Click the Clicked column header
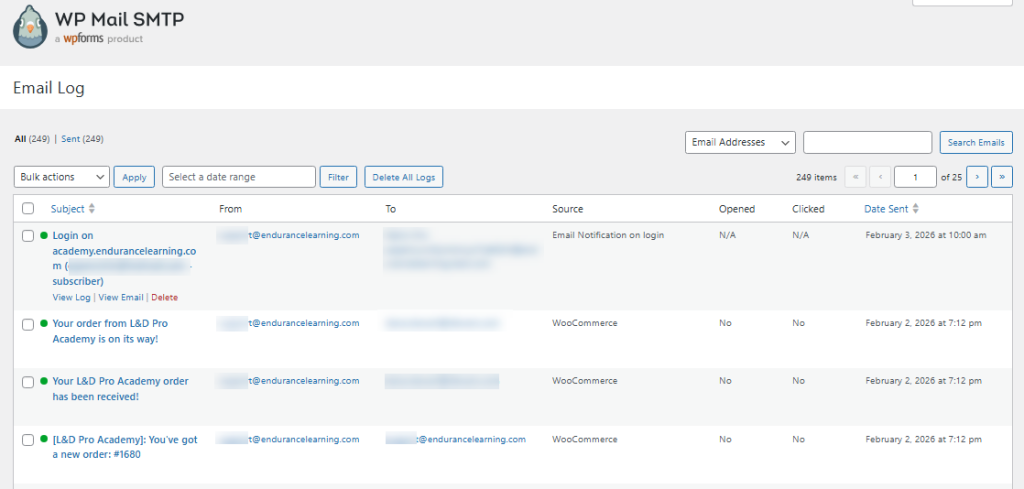 pos(808,209)
